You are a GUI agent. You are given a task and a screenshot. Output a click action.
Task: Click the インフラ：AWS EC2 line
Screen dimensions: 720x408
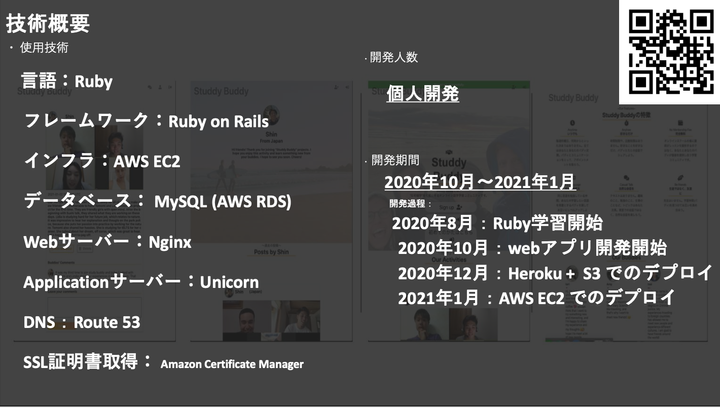coord(102,161)
